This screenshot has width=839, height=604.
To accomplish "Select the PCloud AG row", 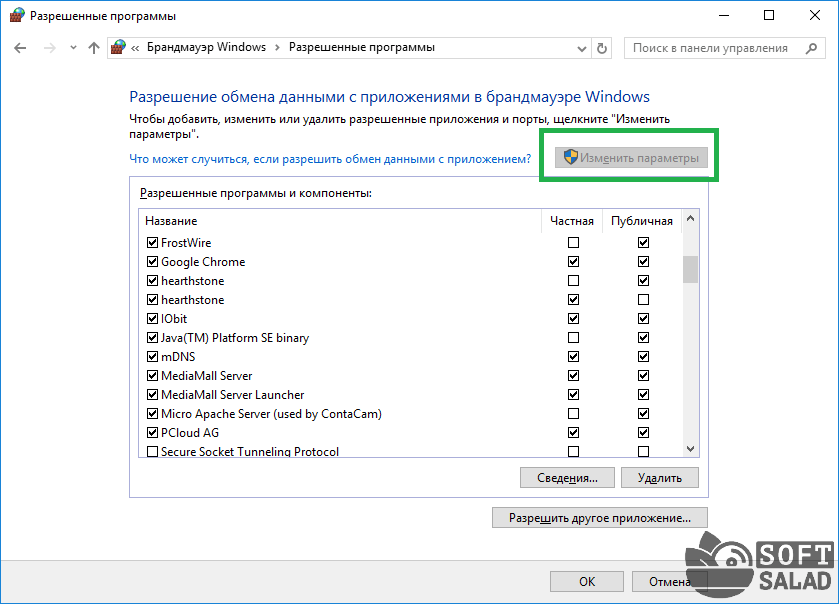I will click(x=410, y=432).
